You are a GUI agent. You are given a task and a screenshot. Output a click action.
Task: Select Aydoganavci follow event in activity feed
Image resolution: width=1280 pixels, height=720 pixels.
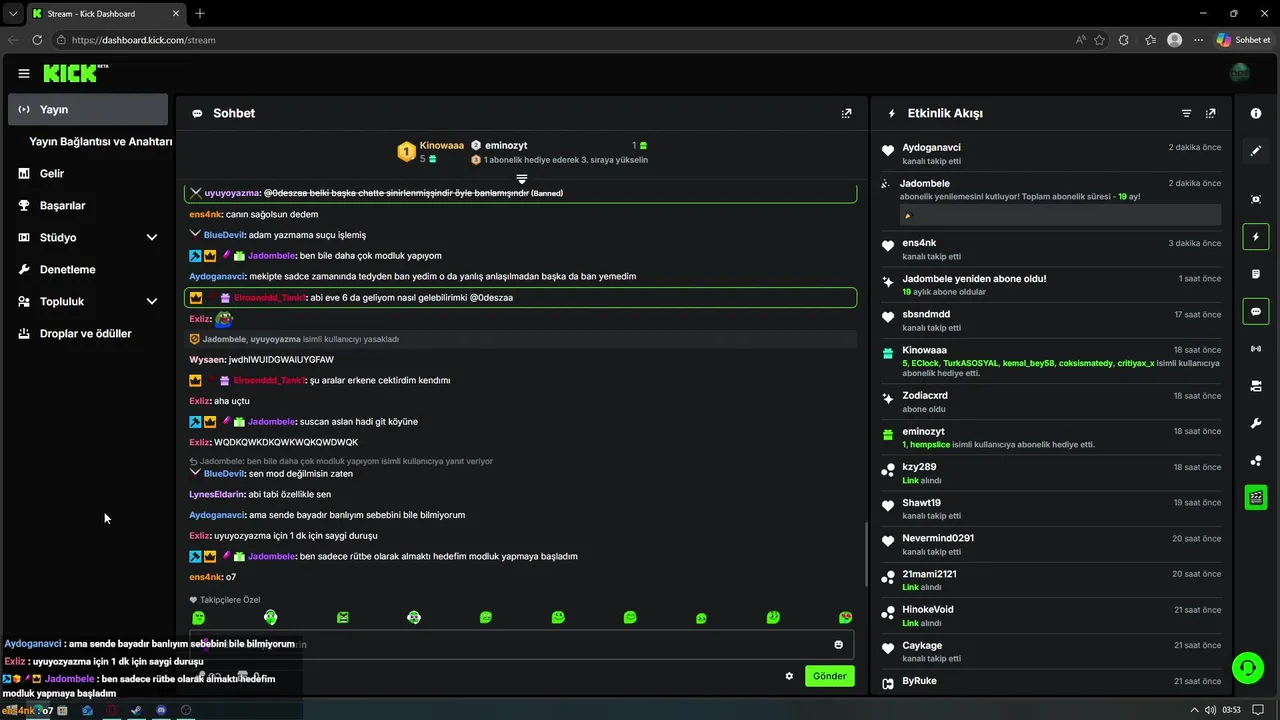tap(1050, 153)
